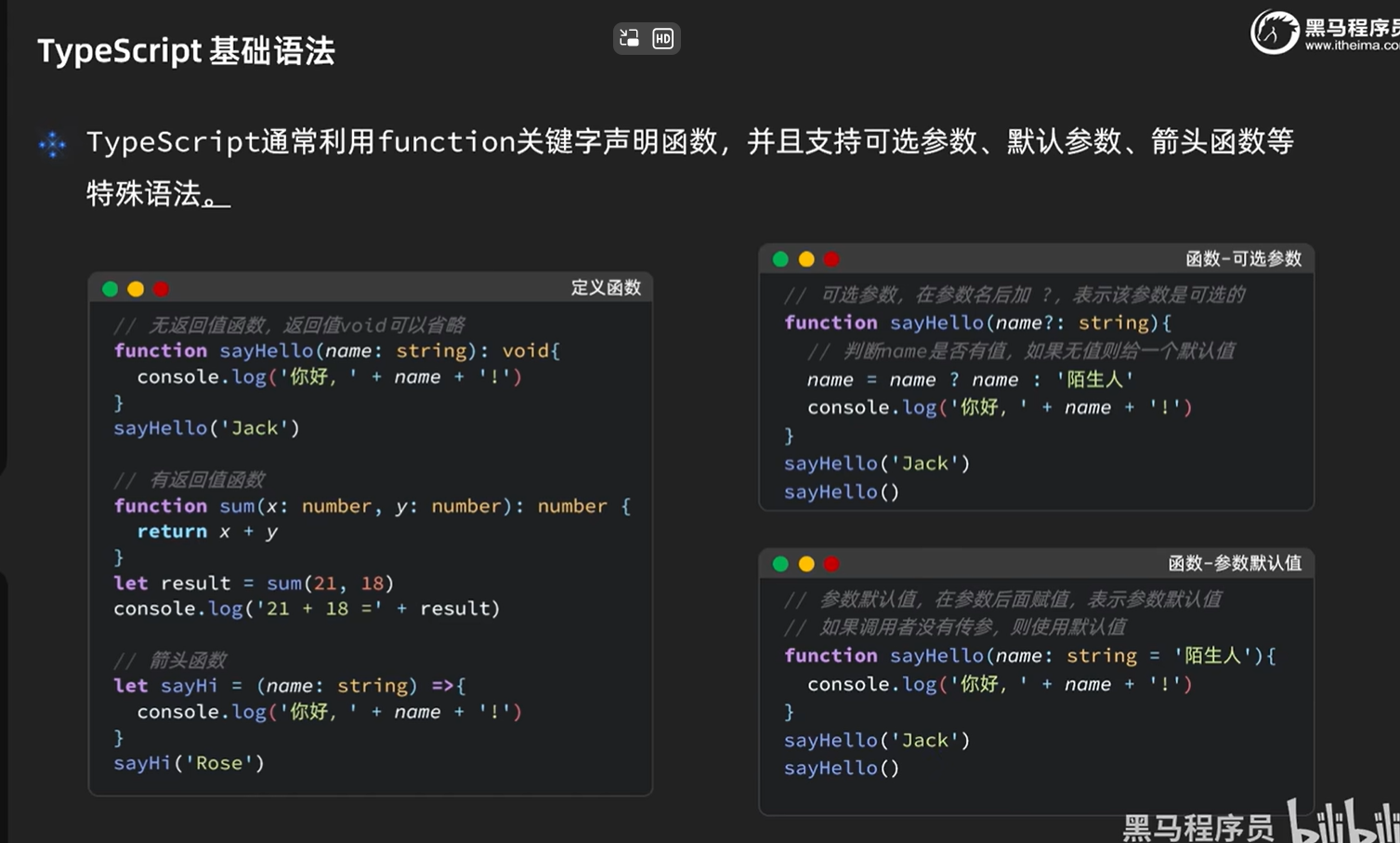Click the 函数-参数默认值 window title
The image size is (1400, 843).
(x=1235, y=563)
